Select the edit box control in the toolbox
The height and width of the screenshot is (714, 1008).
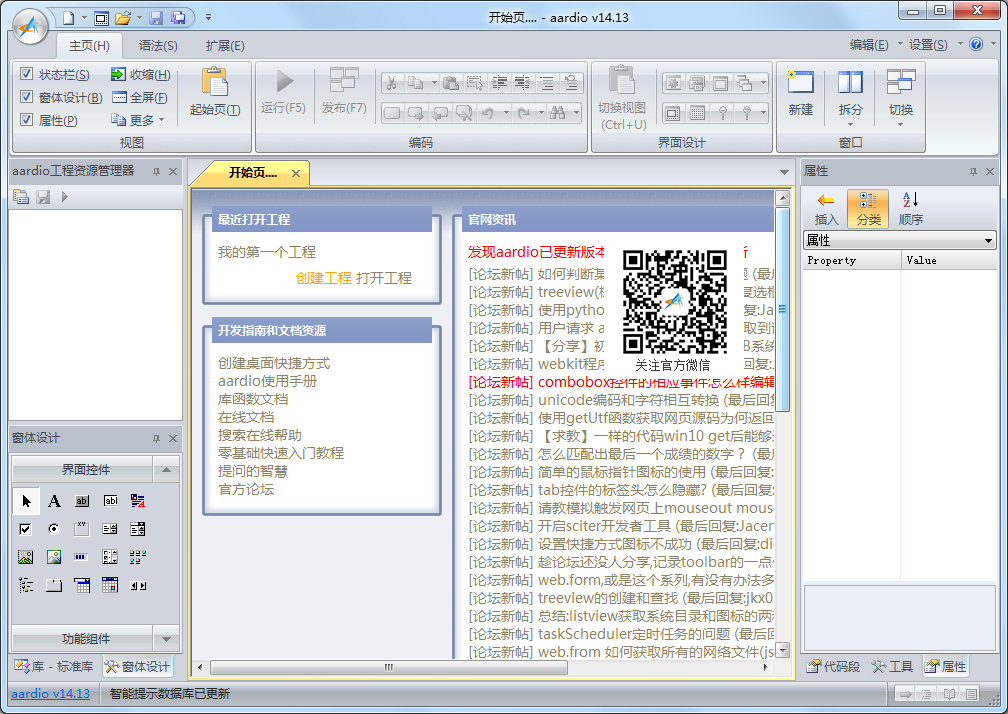111,501
